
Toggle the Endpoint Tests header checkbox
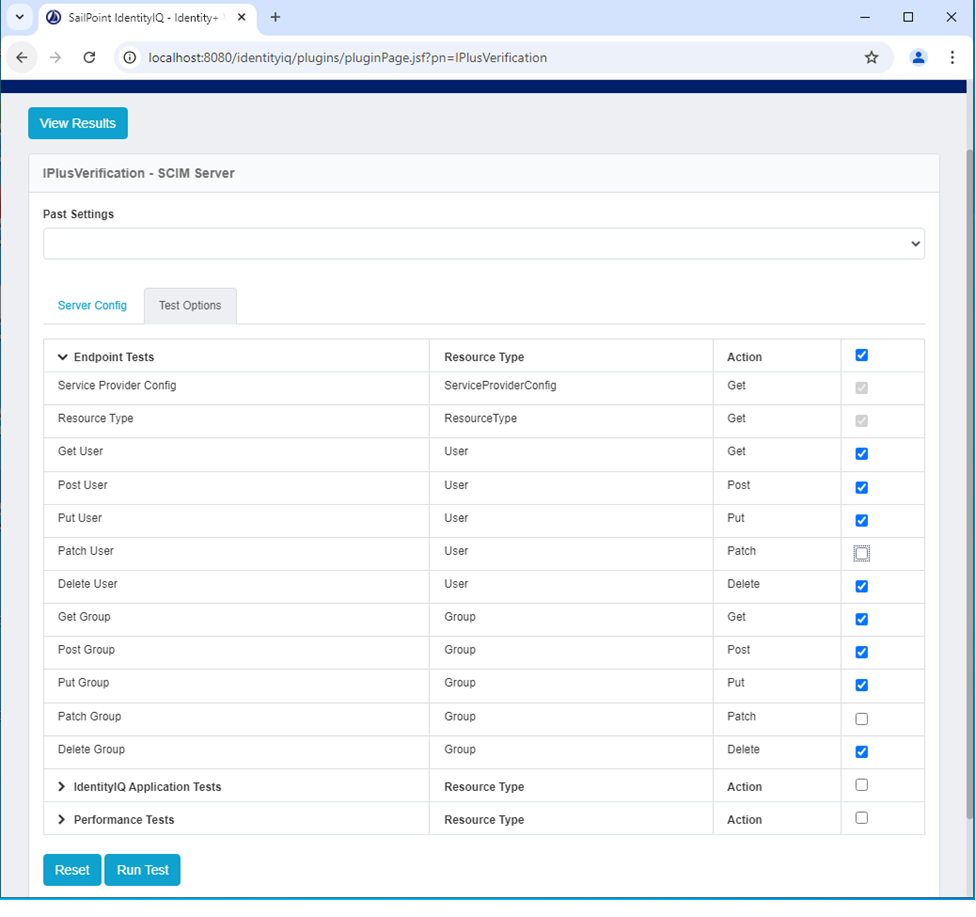tap(862, 355)
